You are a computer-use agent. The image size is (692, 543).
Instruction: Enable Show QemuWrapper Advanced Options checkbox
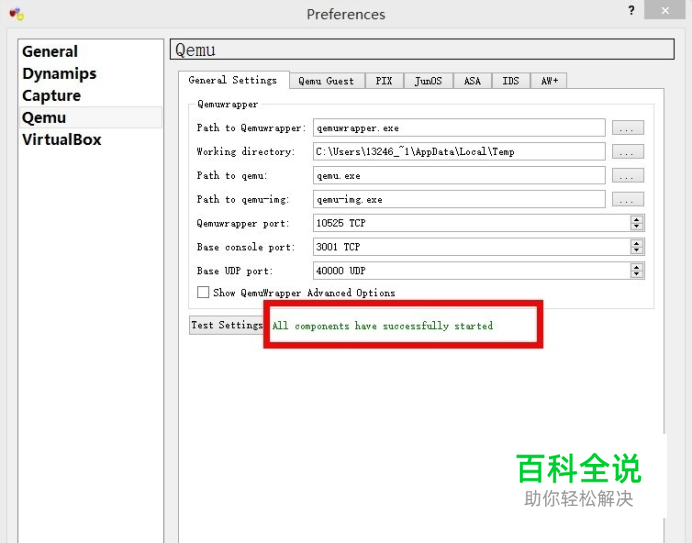(203, 292)
